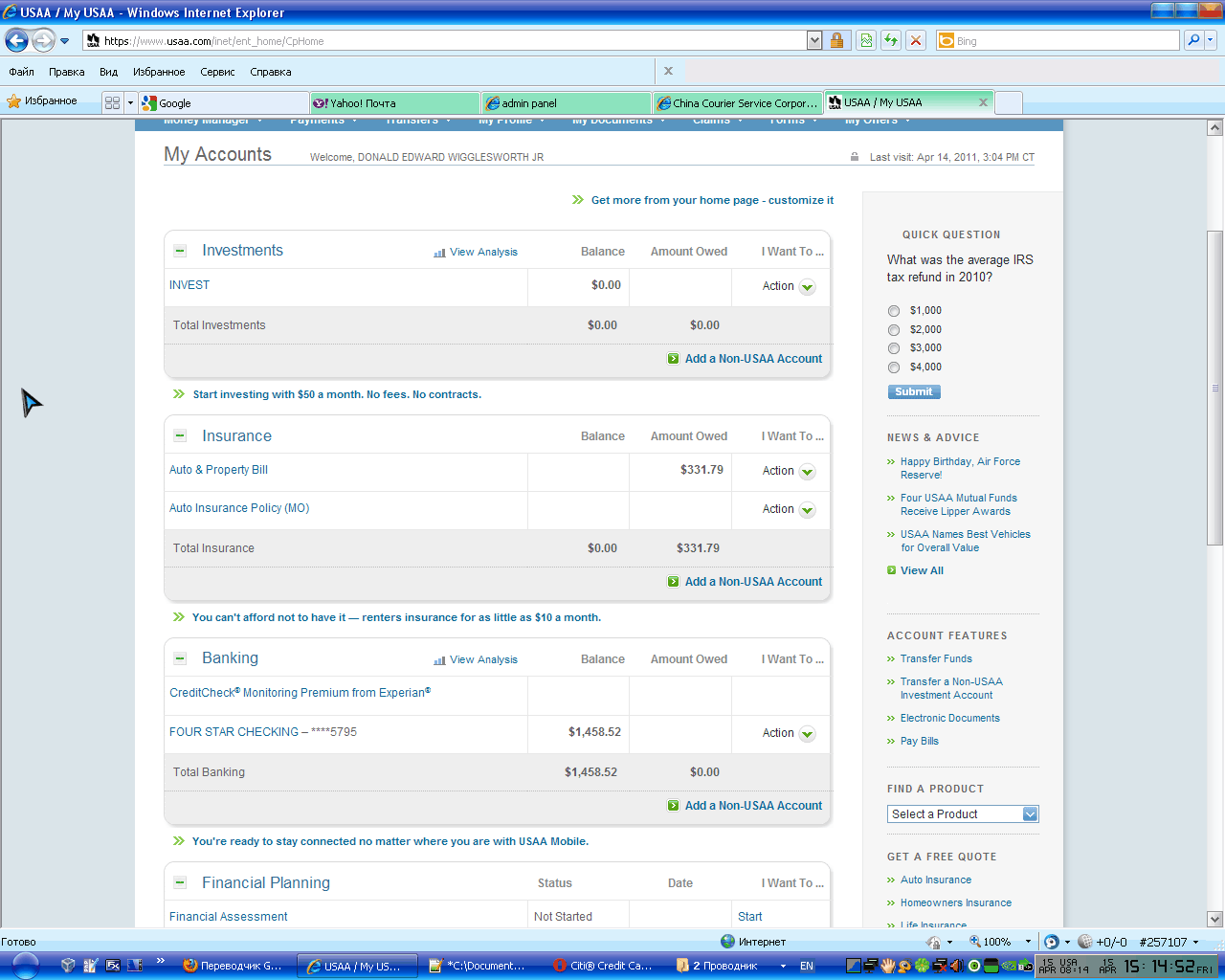The width and height of the screenshot is (1225, 980).
Task: Refresh the page with the green arrows icon
Action: click(x=891, y=40)
